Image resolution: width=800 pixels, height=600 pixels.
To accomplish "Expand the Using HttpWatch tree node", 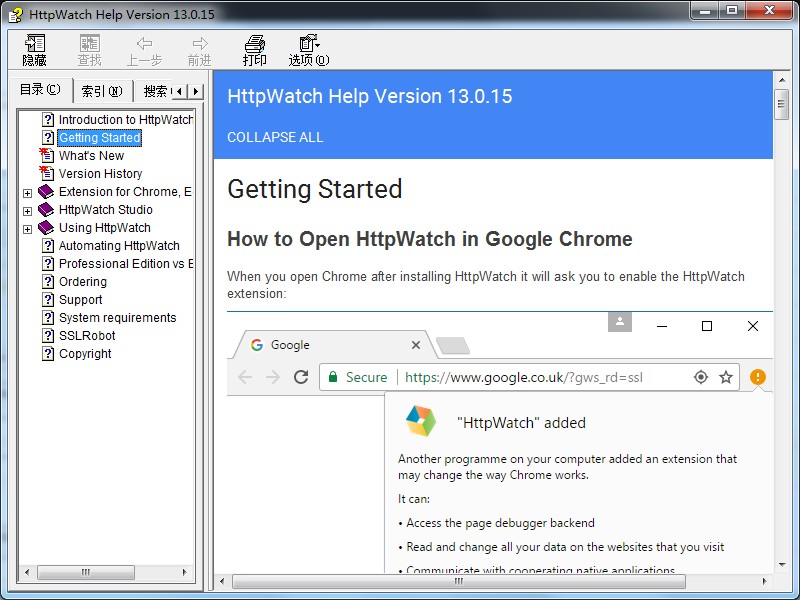I will coord(27,227).
